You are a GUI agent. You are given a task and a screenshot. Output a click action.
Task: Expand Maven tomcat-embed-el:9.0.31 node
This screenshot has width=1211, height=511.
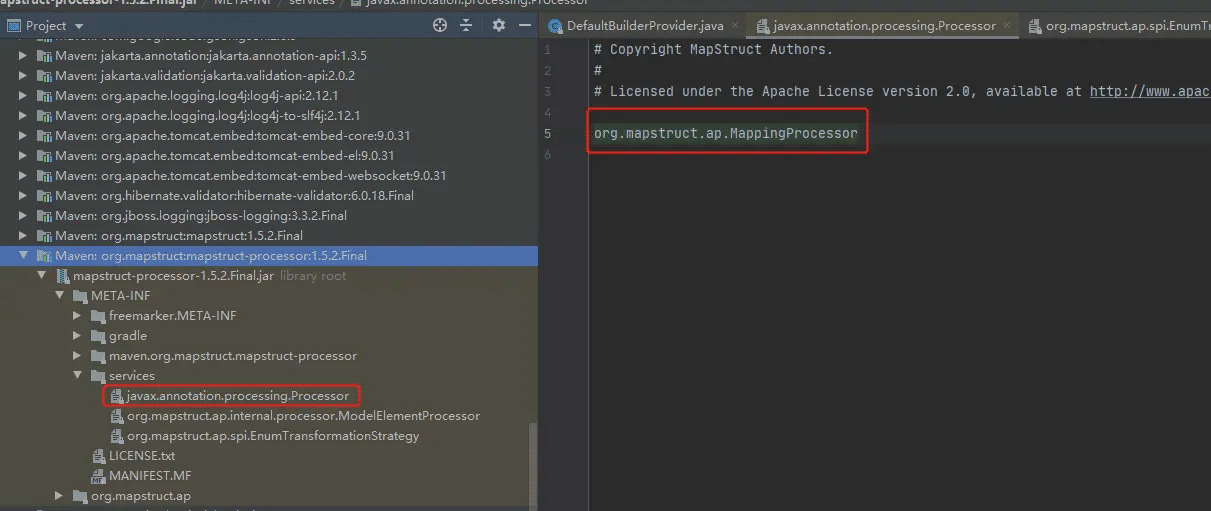point(23,156)
